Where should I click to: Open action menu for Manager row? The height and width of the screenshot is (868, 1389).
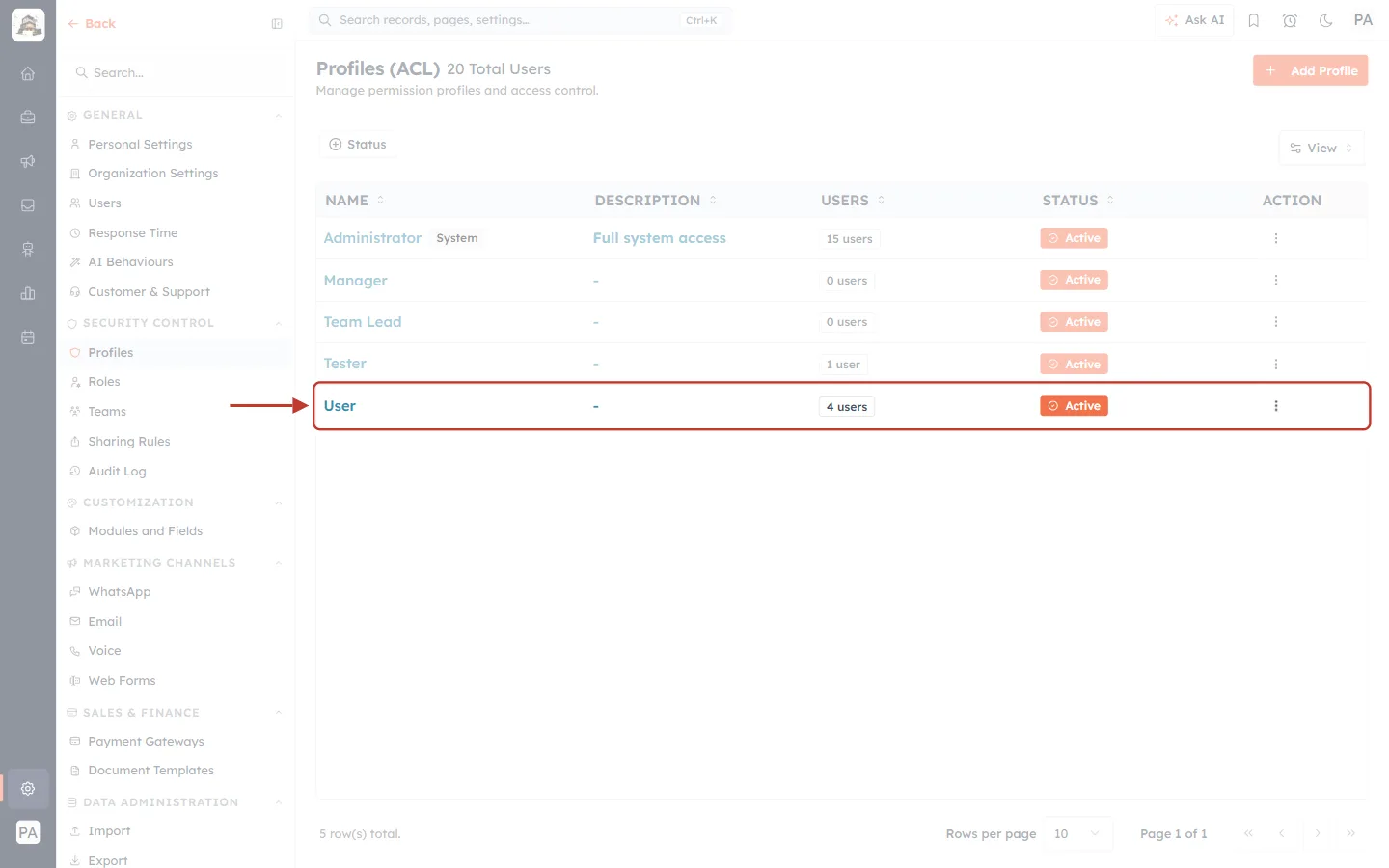(x=1275, y=280)
